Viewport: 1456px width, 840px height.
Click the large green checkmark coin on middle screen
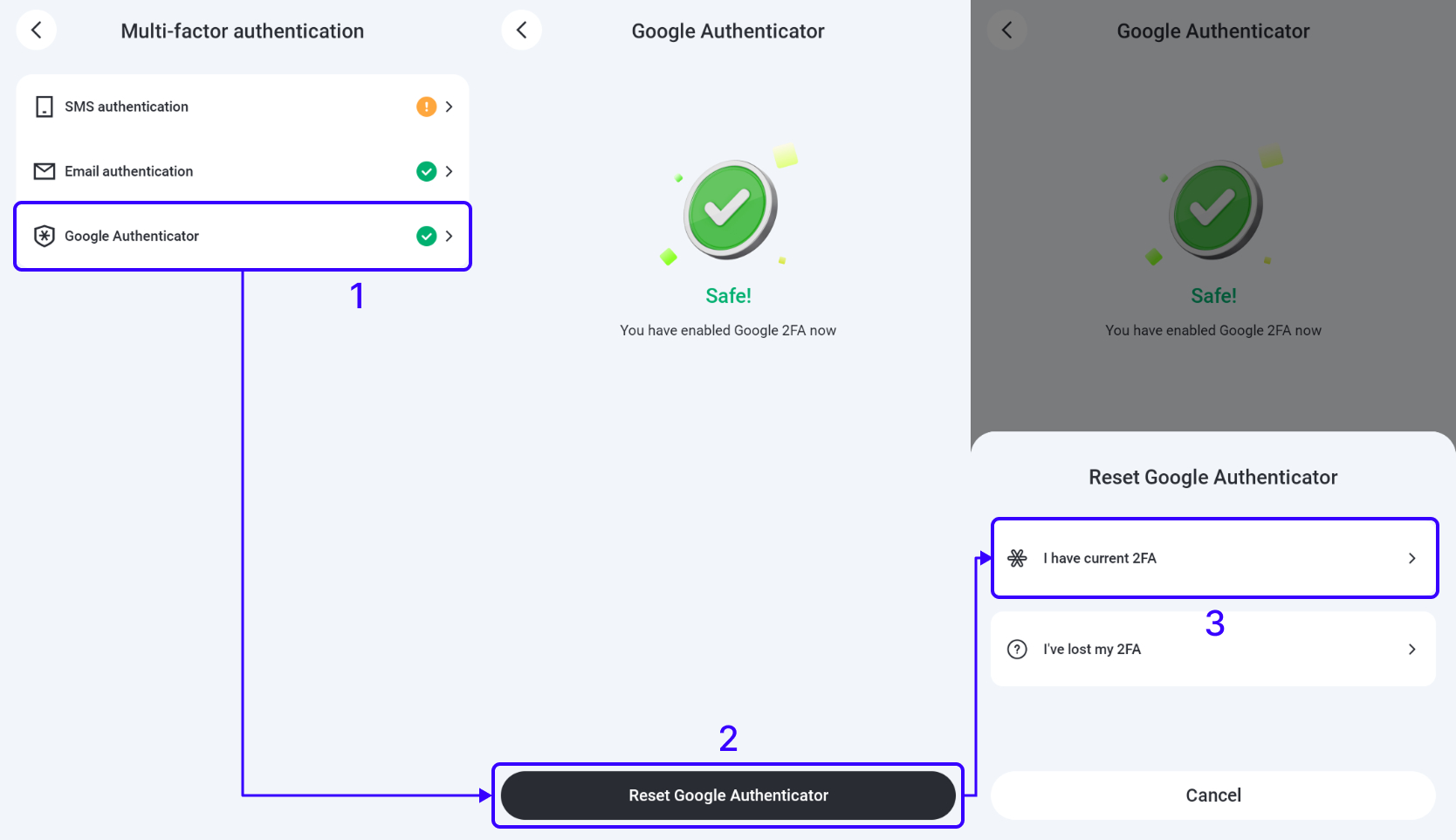tap(730, 210)
